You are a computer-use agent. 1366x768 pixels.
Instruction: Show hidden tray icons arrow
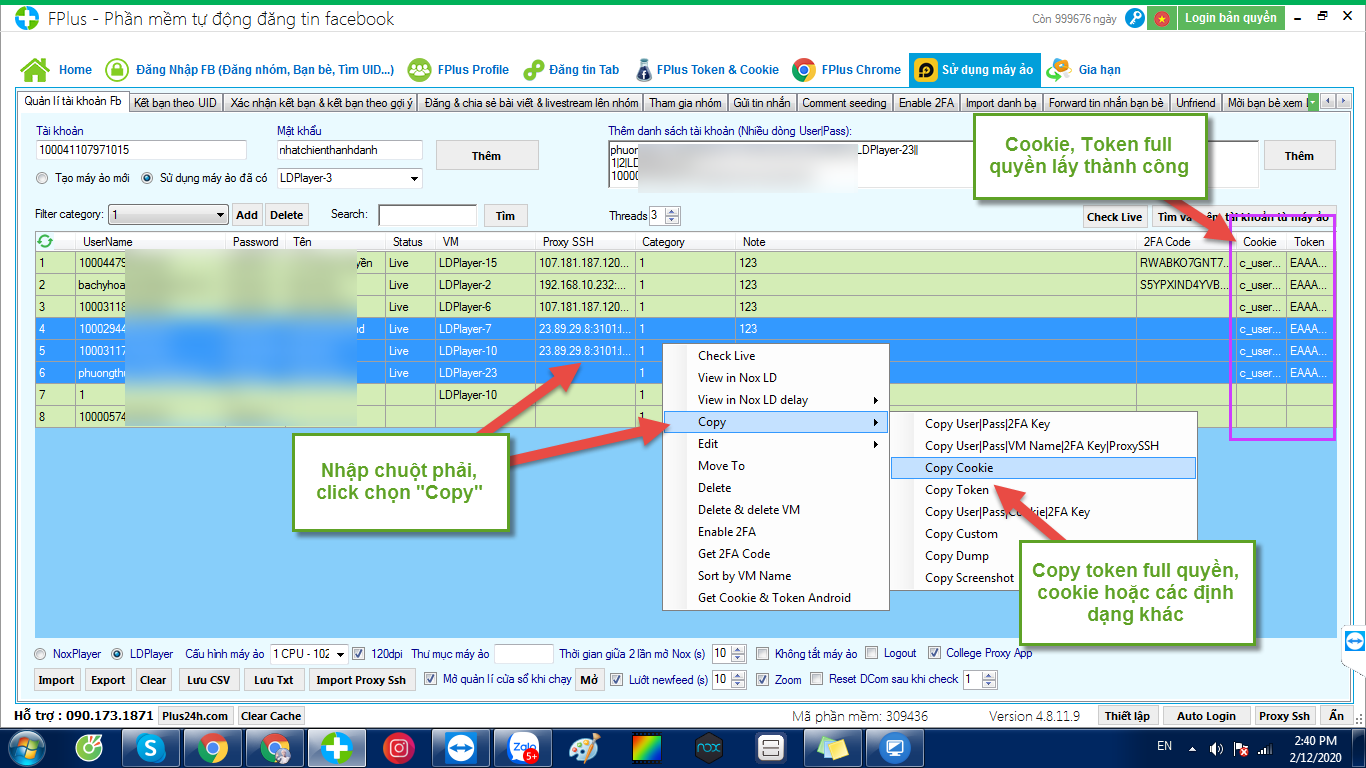coord(1192,748)
